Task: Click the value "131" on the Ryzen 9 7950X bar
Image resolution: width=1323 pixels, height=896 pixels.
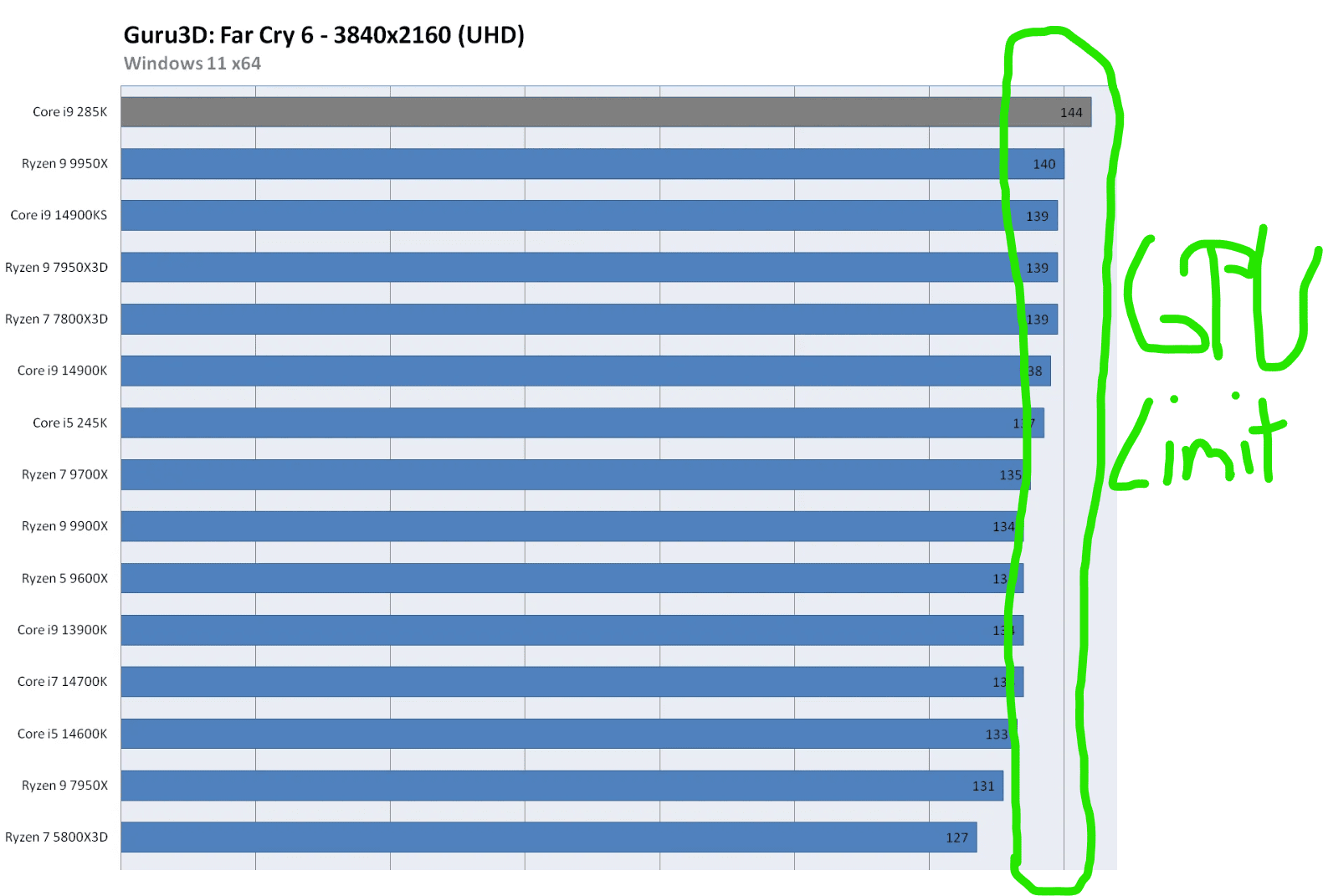Action: click(x=983, y=786)
